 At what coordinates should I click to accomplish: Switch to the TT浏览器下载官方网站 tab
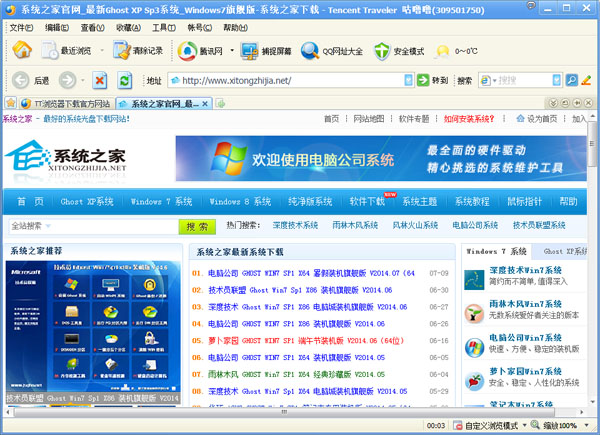(66, 103)
